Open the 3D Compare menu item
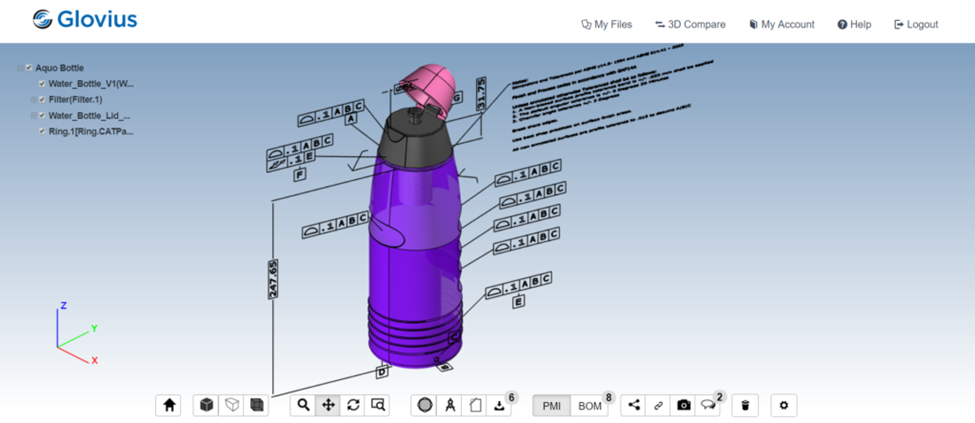The width and height of the screenshot is (975, 423). [690, 24]
